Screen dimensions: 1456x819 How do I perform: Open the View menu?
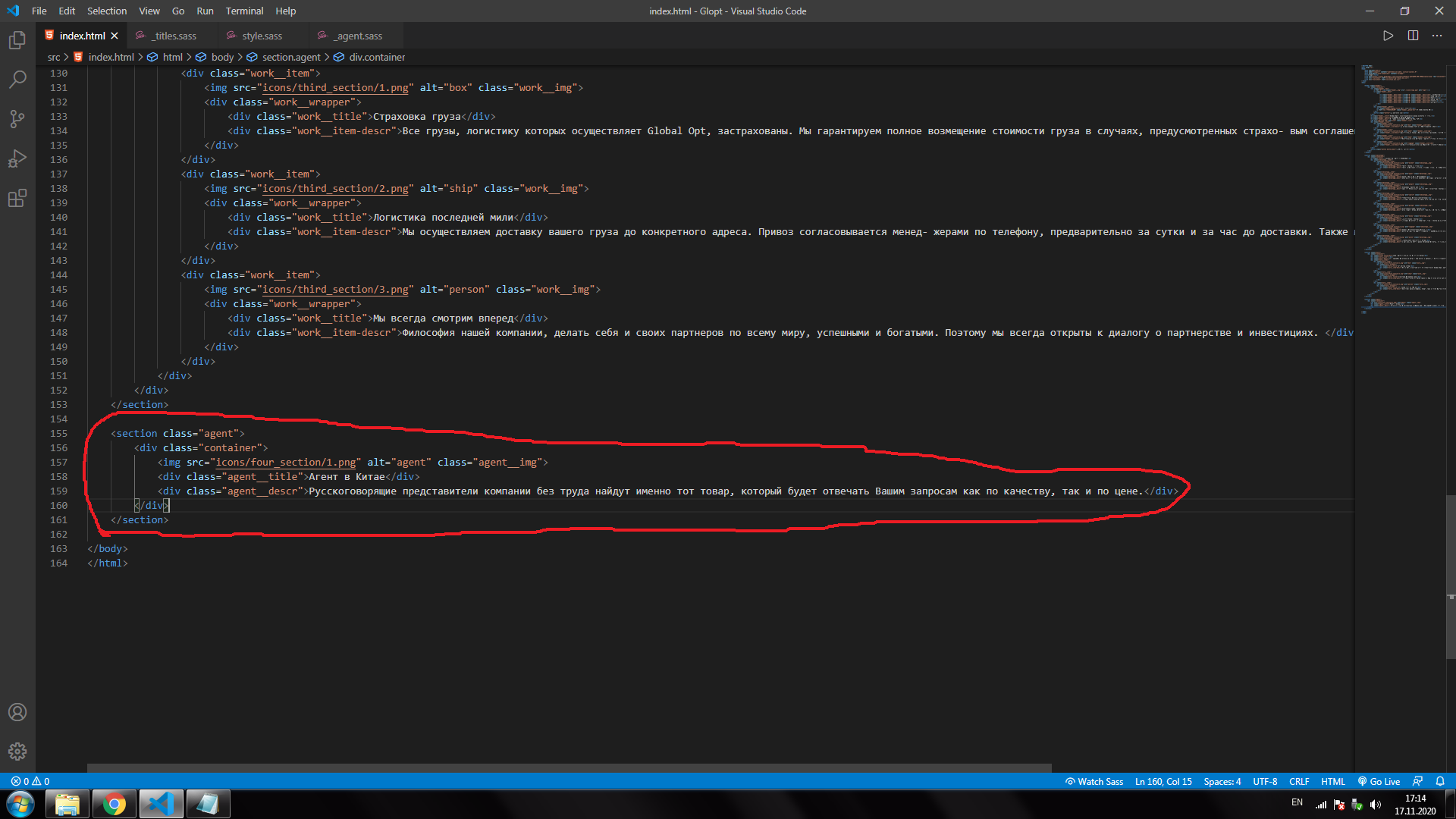click(x=149, y=11)
